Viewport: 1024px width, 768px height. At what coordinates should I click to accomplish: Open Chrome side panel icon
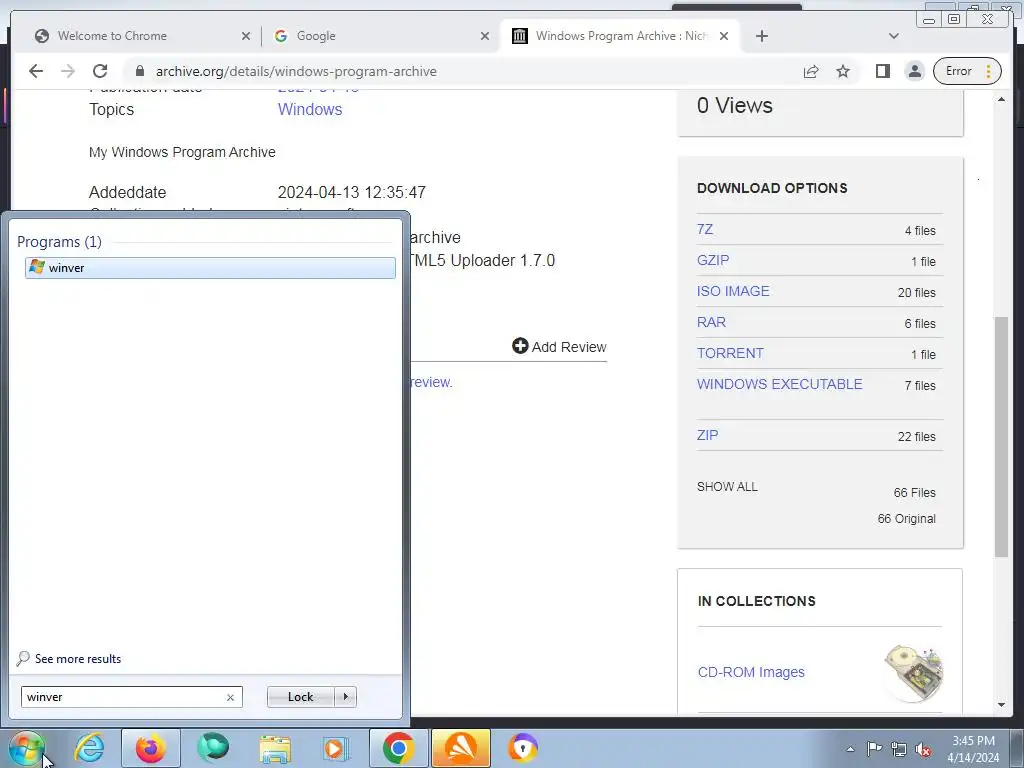coord(883,71)
